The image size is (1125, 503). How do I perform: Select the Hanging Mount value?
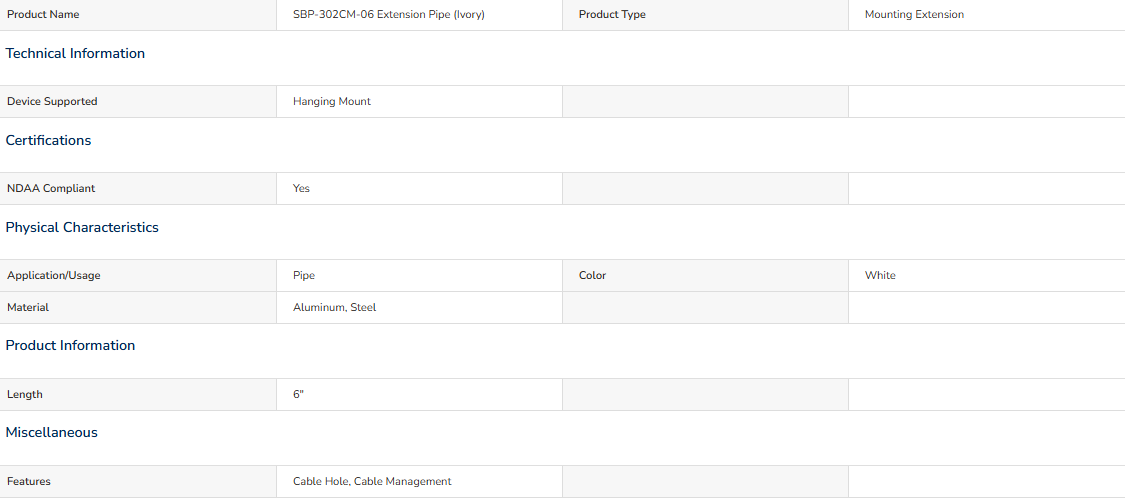click(331, 102)
